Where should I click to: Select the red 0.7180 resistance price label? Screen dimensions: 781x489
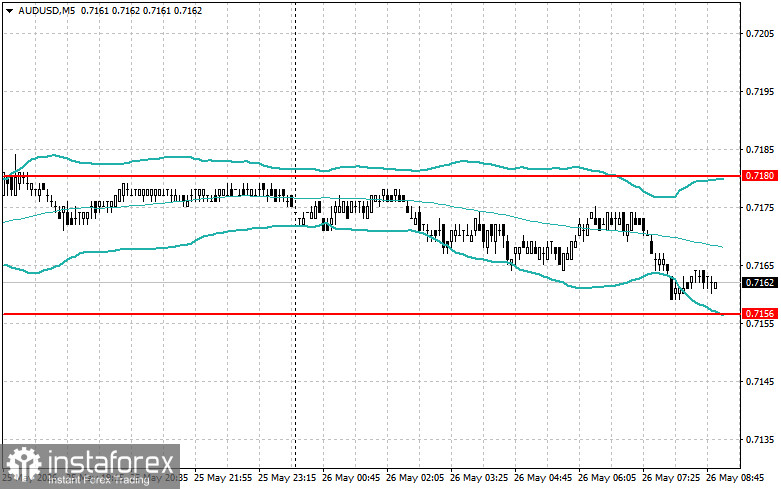click(x=760, y=176)
